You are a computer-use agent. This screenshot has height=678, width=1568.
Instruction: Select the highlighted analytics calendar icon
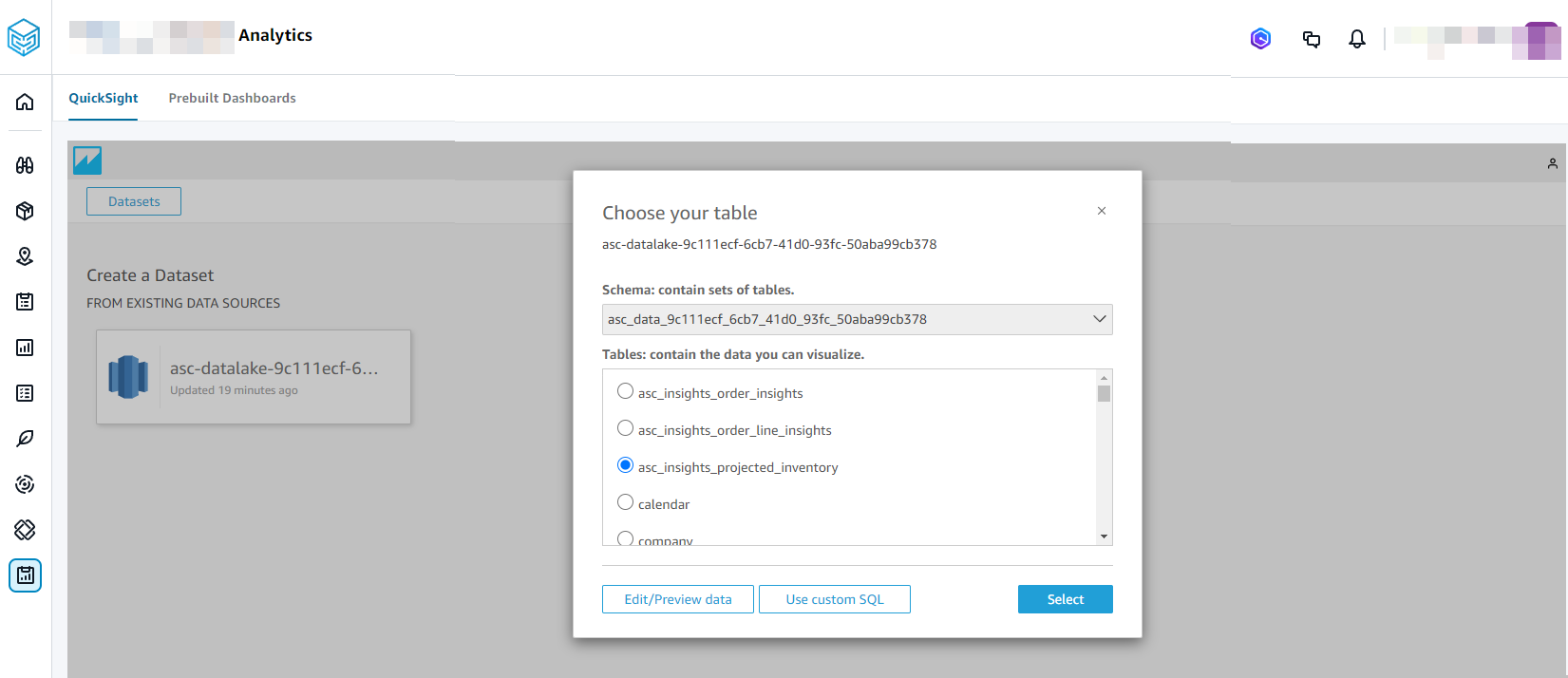(25, 575)
